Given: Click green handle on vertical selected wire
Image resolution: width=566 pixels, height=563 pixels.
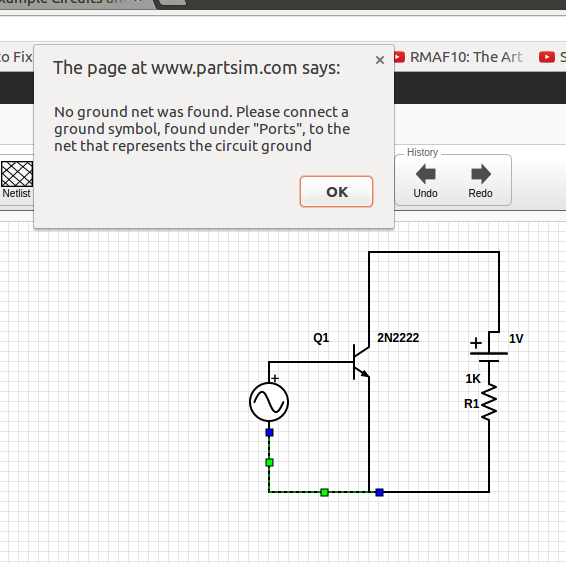Looking at the screenshot, I should coord(269,462).
